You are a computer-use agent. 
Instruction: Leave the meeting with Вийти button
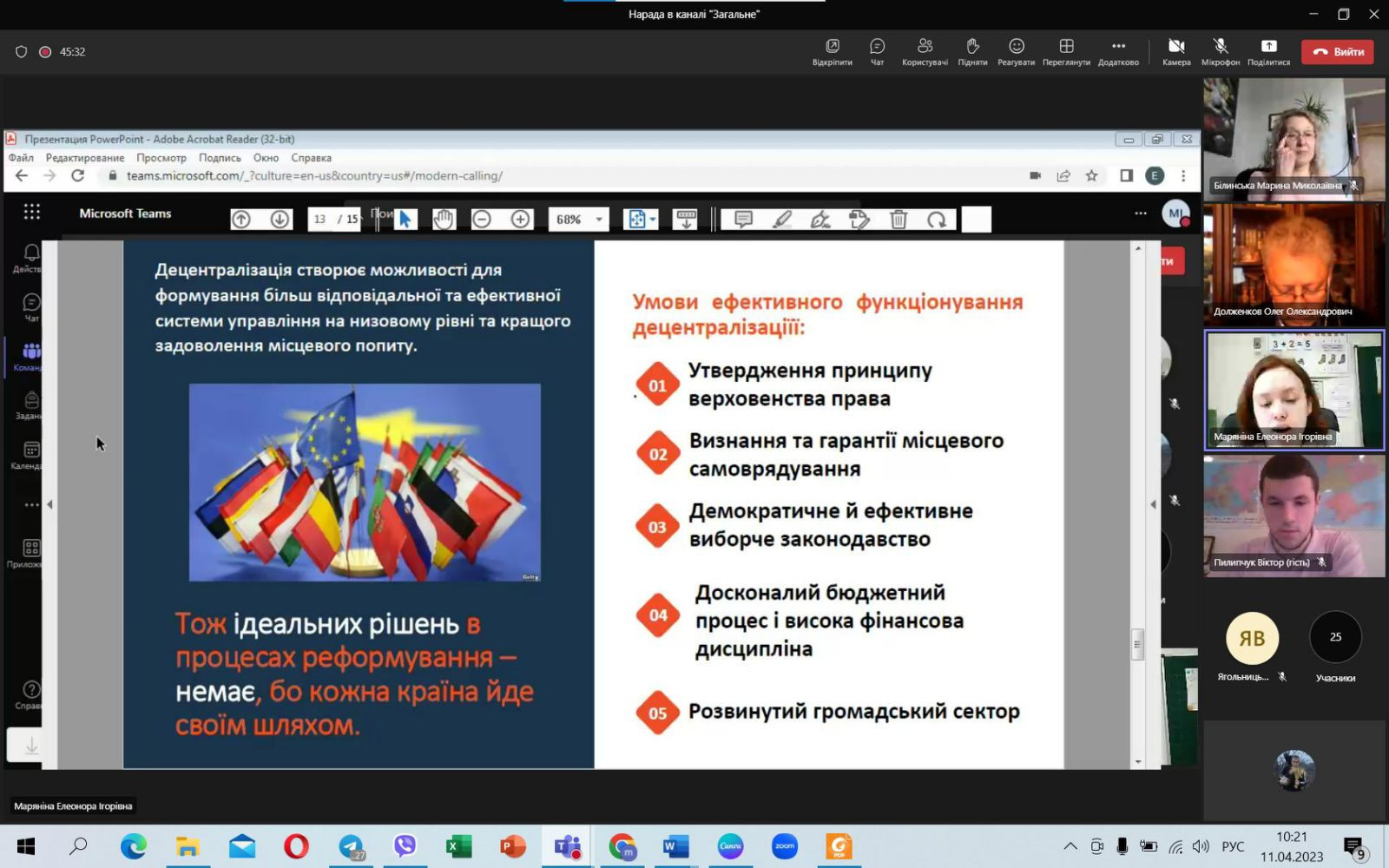pos(1337,52)
